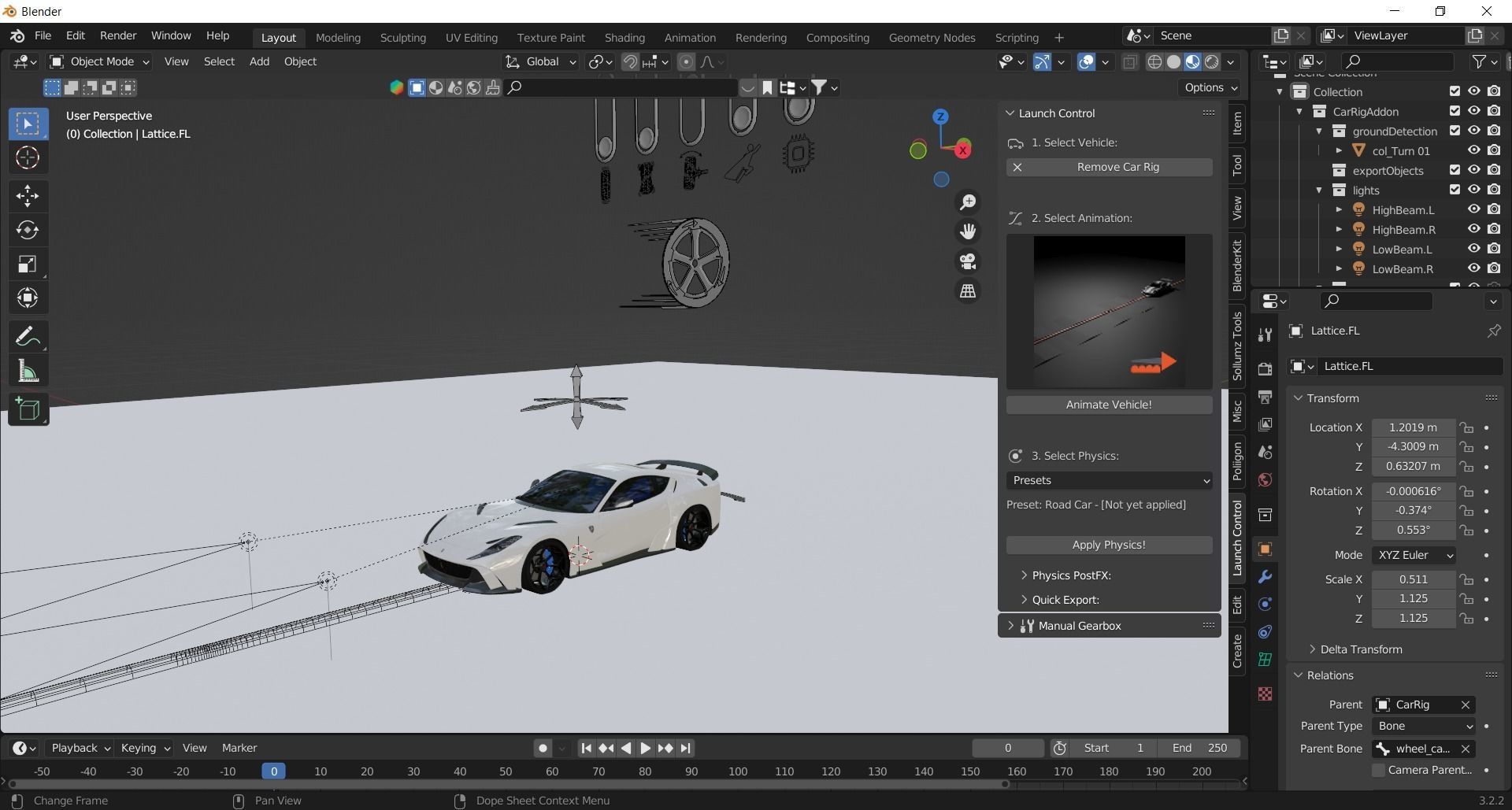Click the zoom view magnifier icon
The width and height of the screenshot is (1512, 810).
(x=968, y=202)
